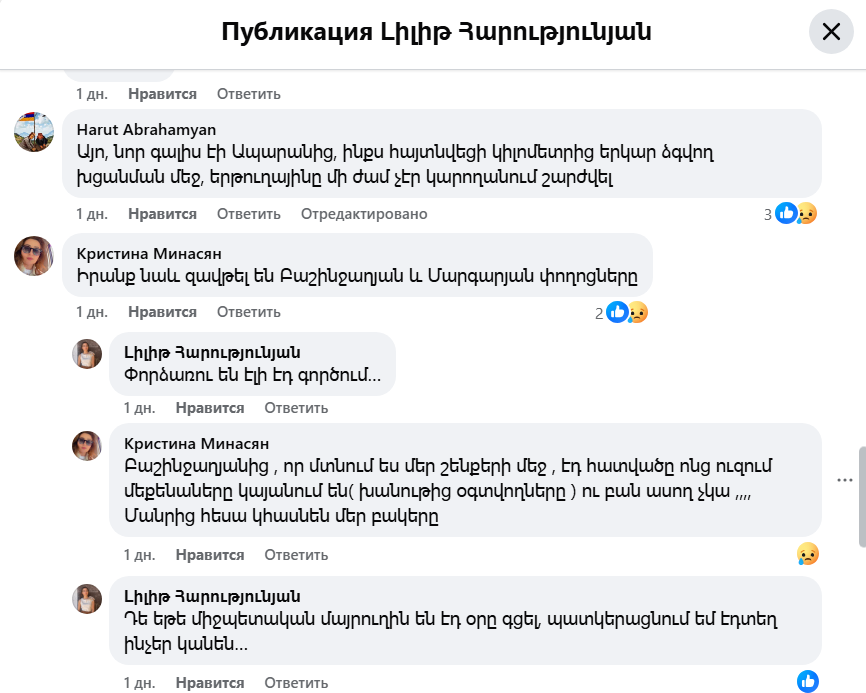This screenshot has height=693, width=866.
Task: Reply to Harut Abrahamyan's comment
Action: (x=249, y=214)
